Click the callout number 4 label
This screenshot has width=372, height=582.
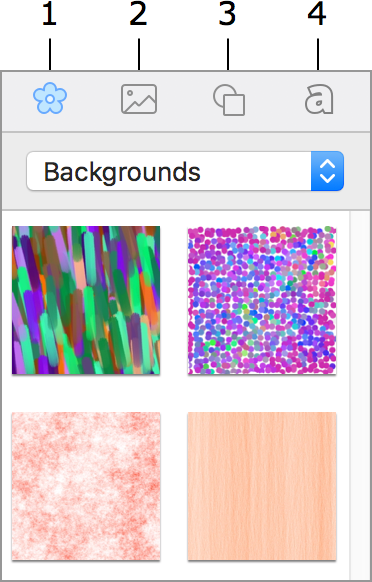tap(317, 15)
